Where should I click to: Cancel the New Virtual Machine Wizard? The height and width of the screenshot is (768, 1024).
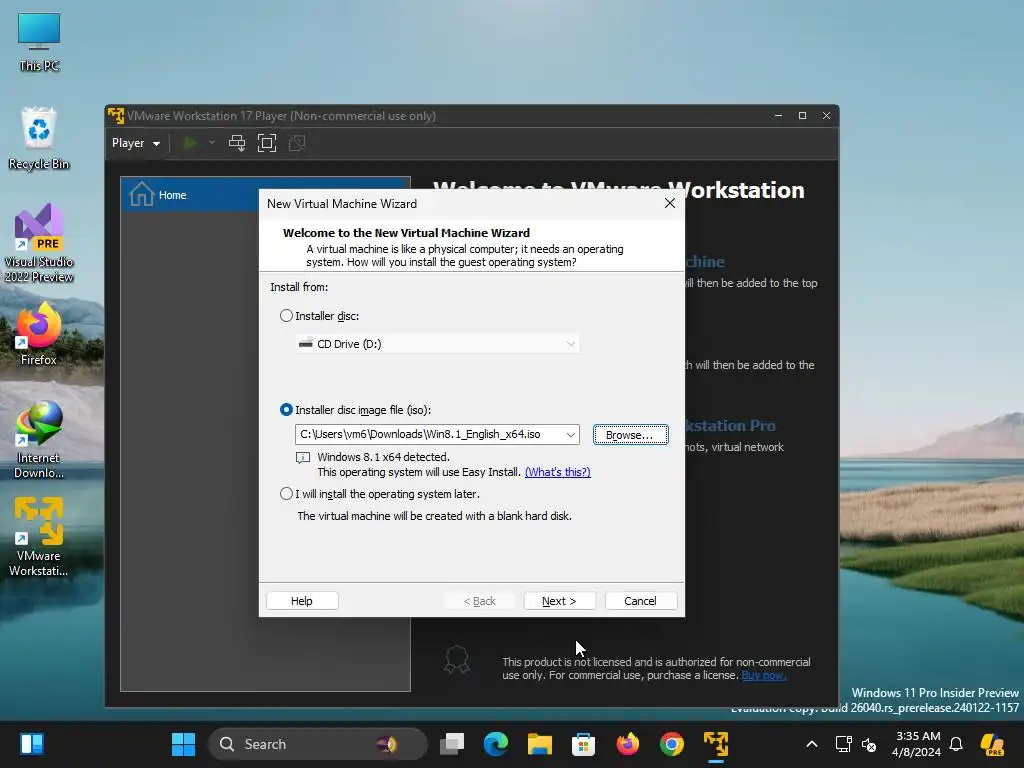(x=641, y=601)
